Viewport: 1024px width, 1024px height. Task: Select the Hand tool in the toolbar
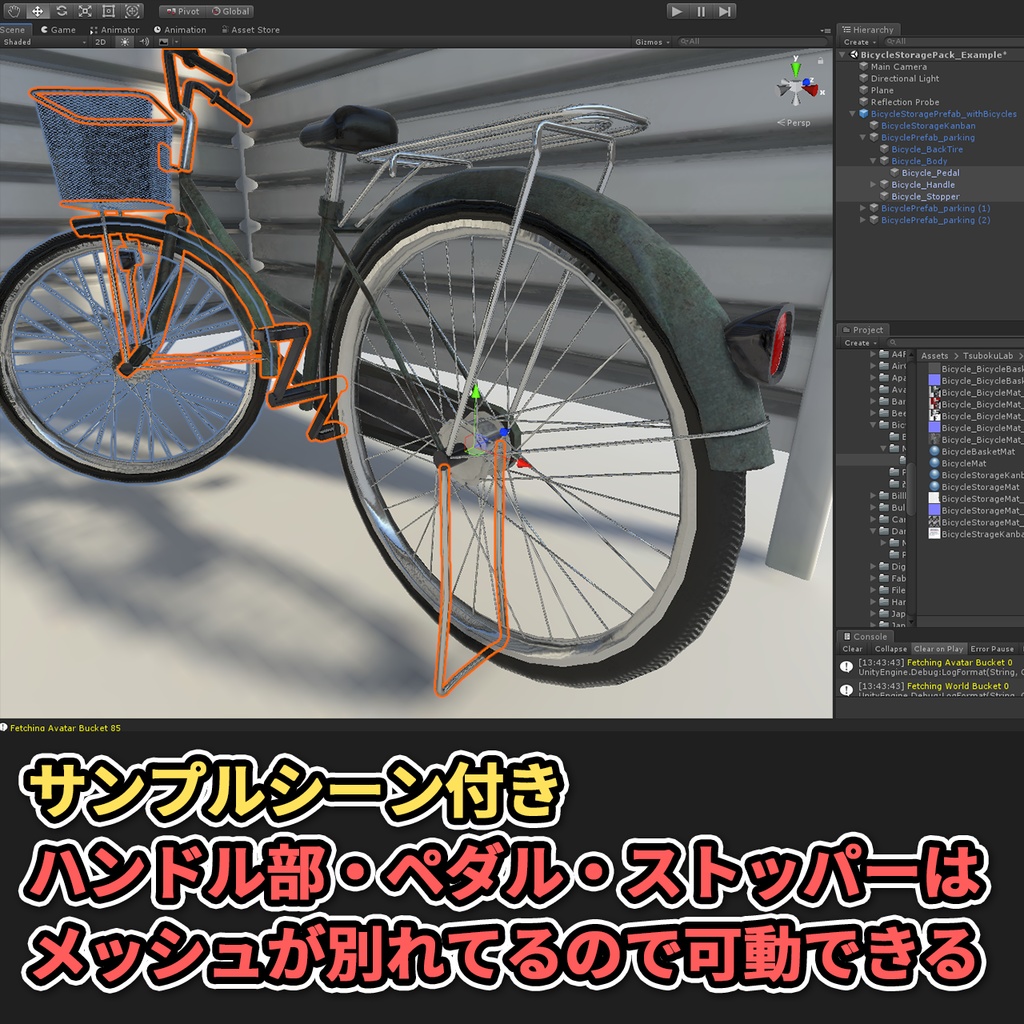(x=13, y=11)
